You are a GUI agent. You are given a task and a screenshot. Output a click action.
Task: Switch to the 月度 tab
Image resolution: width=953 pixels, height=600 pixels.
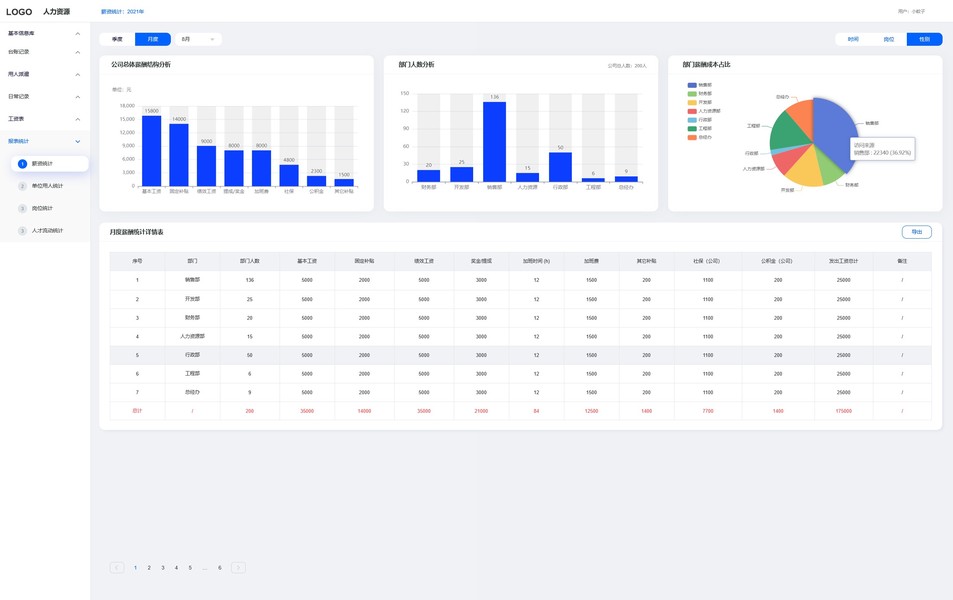(153, 39)
